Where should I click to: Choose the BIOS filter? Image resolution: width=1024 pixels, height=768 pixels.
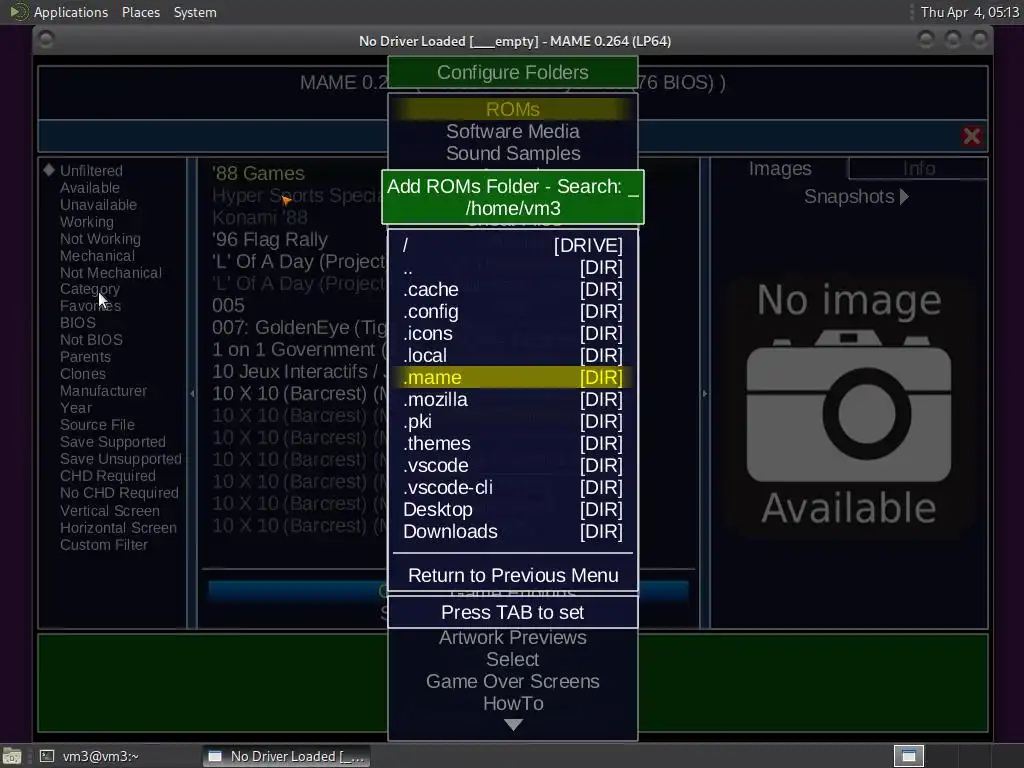pyautogui.click(x=77, y=323)
